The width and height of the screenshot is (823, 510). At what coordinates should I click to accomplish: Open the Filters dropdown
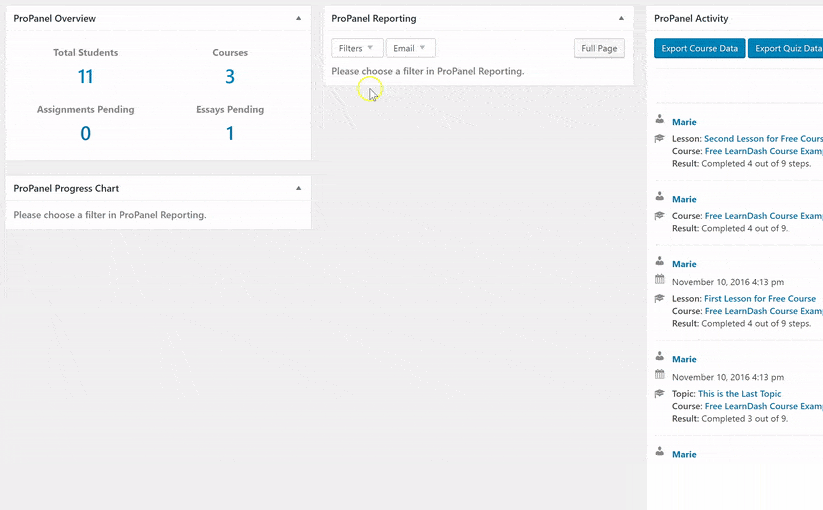click(357, 48)
